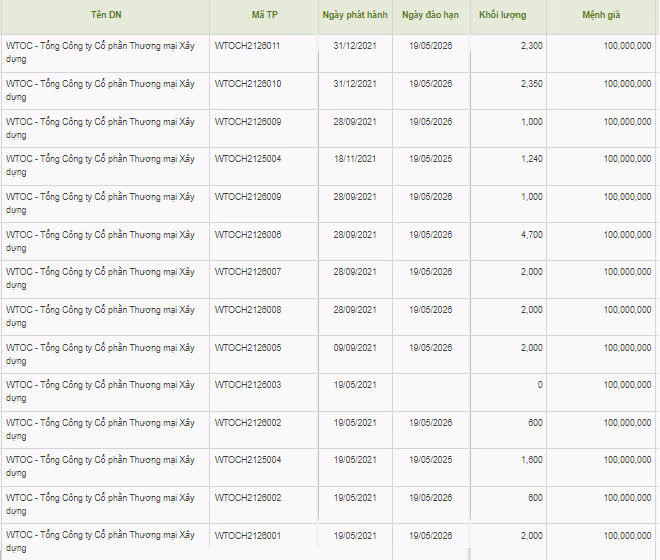The image size is (660, 560).
Task: Select the 09/09/2021 issue date cell
Action: [x=355, y=348]
